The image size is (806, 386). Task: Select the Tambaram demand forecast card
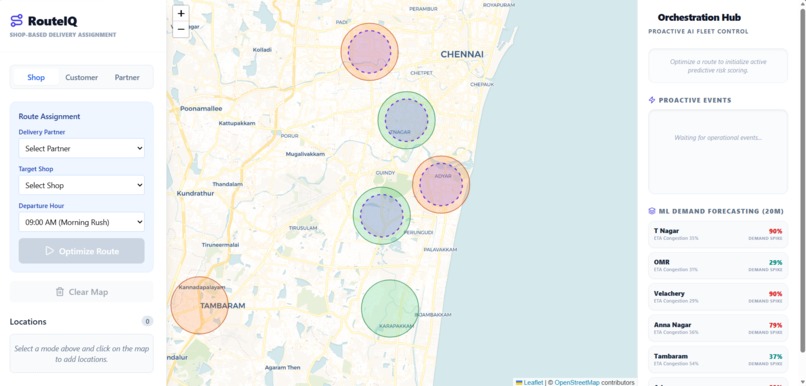[x=718, y=360]
